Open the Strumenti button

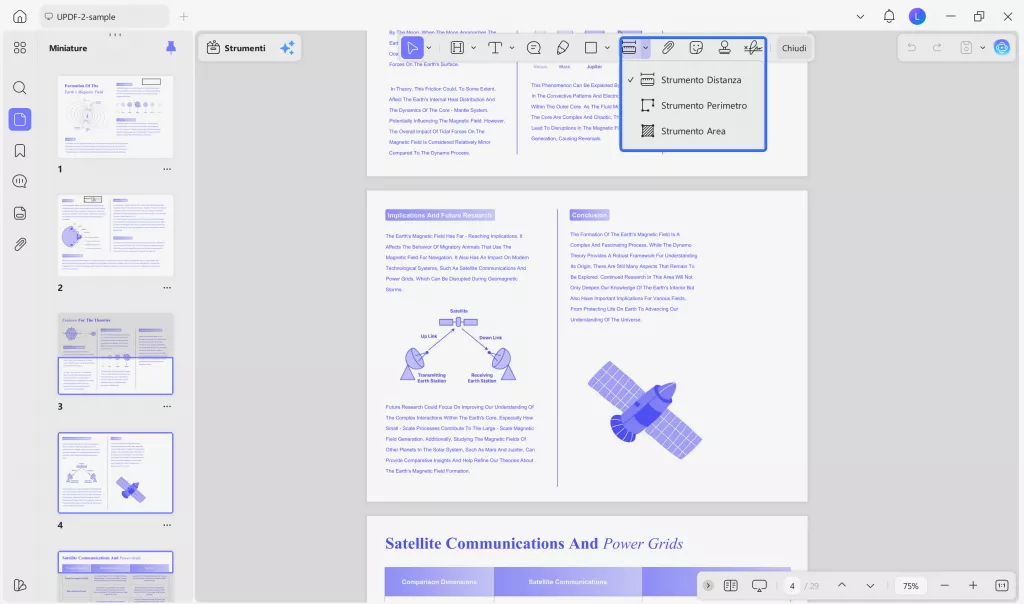236,48
